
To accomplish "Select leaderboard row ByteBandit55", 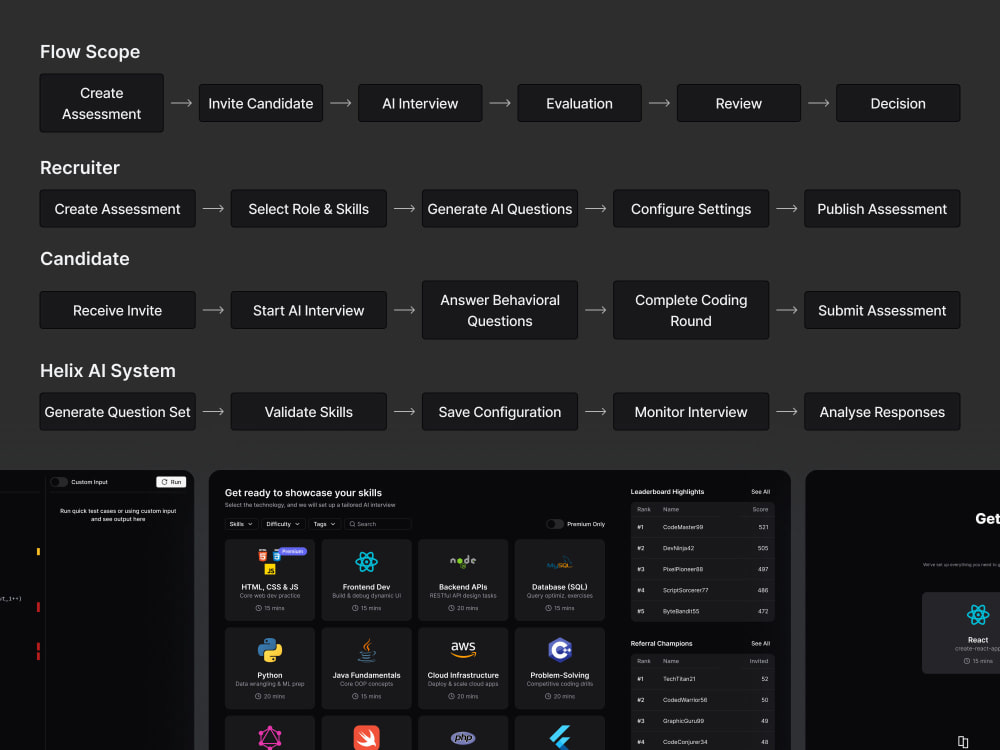I will click(x=703, y=612).
